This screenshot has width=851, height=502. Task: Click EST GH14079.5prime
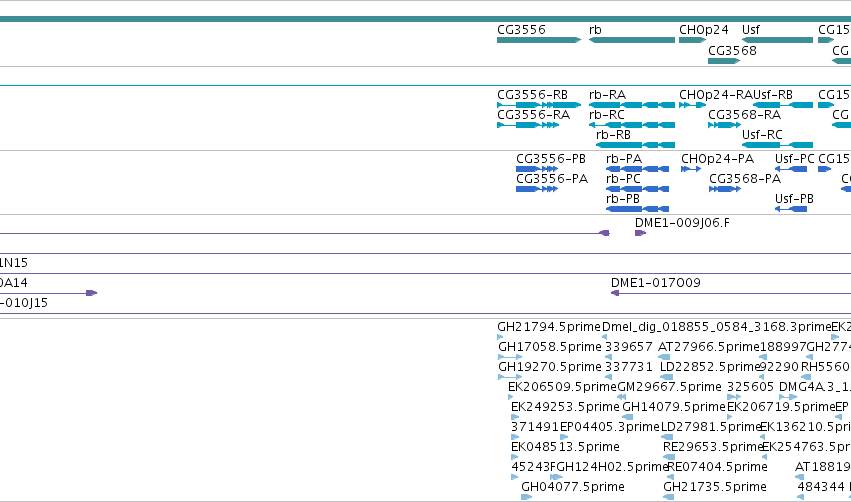pos(627,417)
